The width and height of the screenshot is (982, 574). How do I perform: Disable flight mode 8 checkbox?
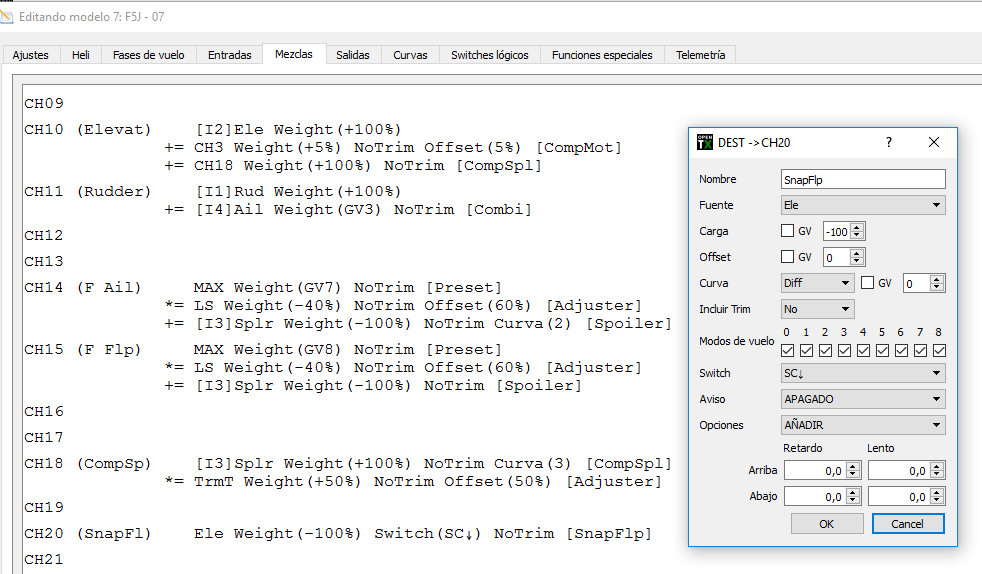938,350
